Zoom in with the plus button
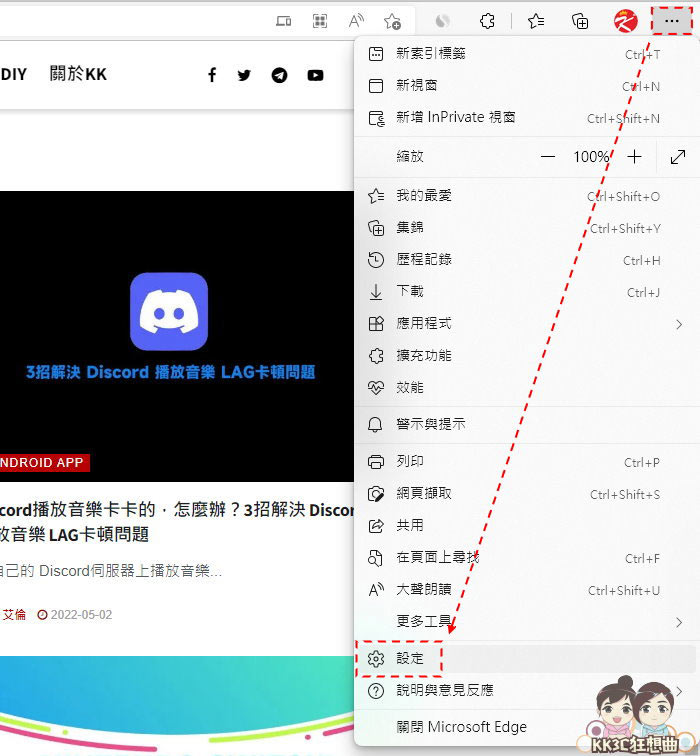700x756 pixels. pyautogui.click(x=634, y=157)
